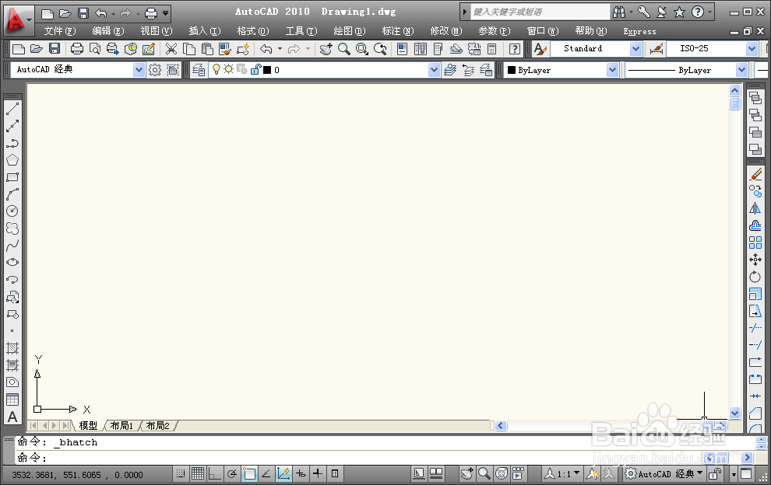
Task: Toggle Object Snap Tracking in status bar
Action: point(266,474)
